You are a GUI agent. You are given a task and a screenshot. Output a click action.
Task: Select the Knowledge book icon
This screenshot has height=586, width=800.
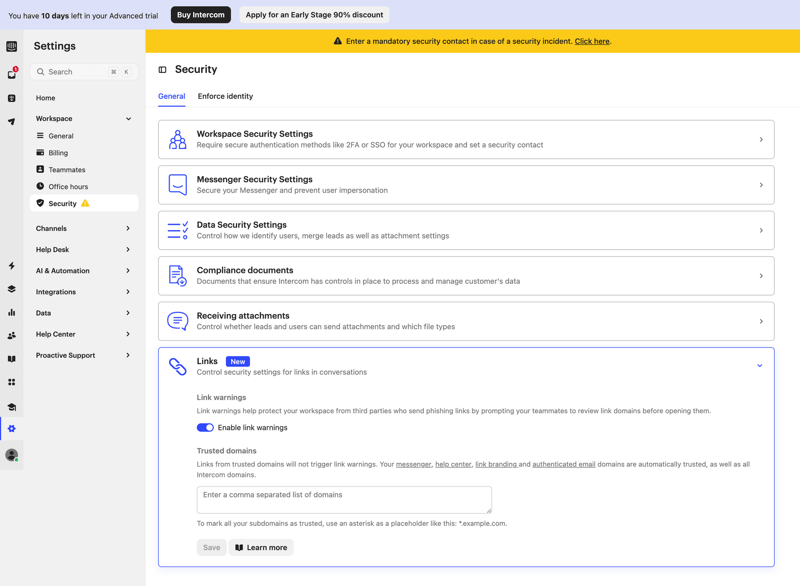pyautogui.click(x=13, y=356)
